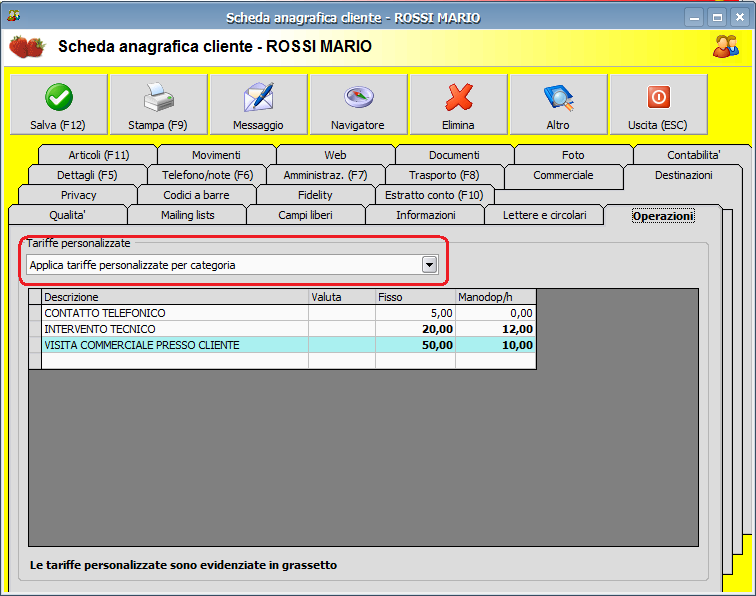Select the Operazioni tab
The width and height of the screenshot is (756, 596).
(663, 216)
